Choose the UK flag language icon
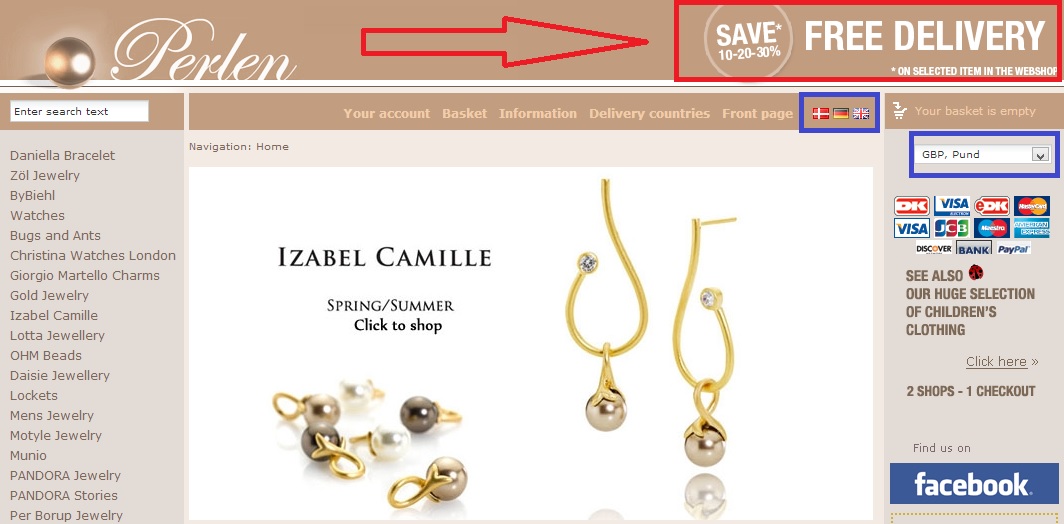The image size is (1064, 524). pos(861,113)
